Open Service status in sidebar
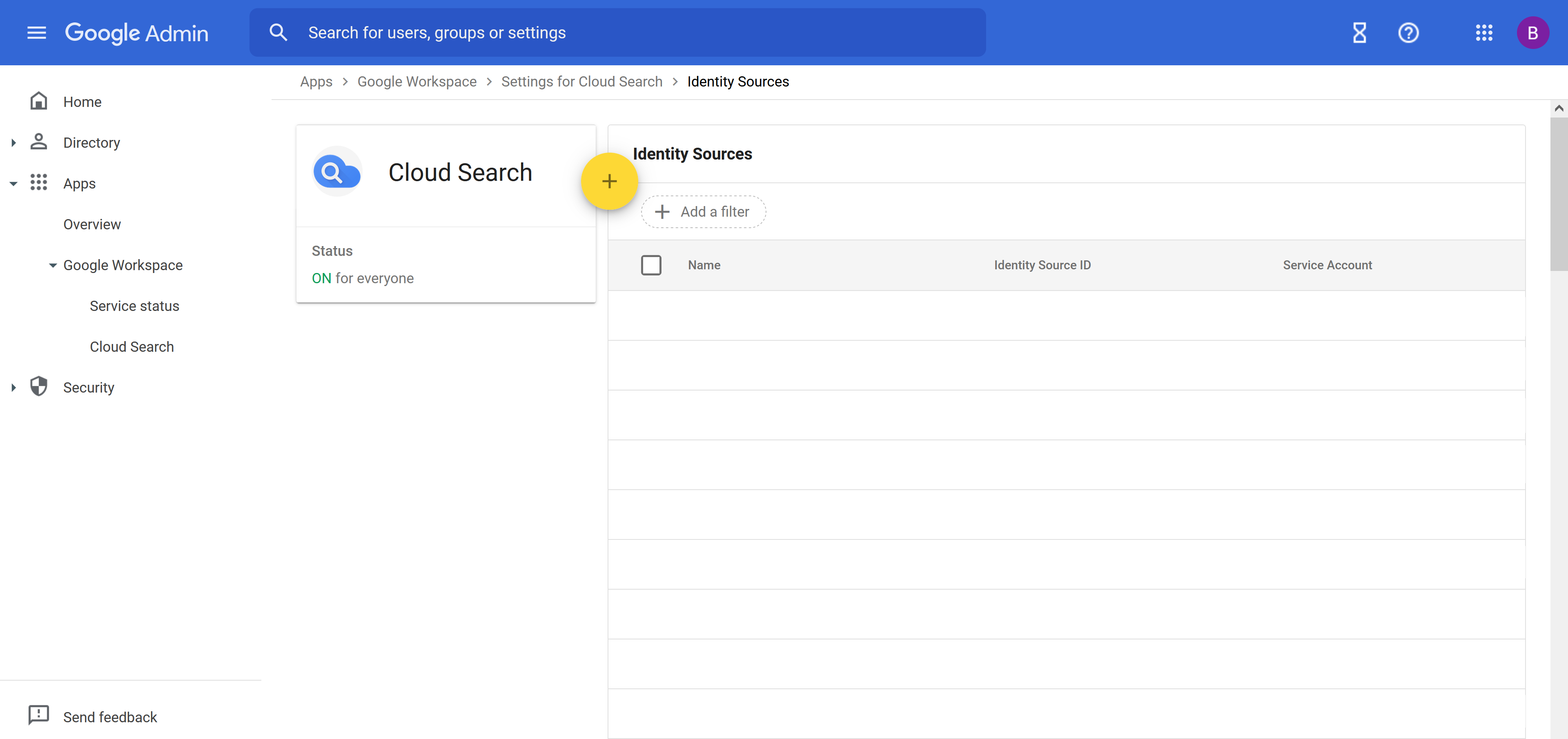The image size is (1568, 739). [134, 306]
